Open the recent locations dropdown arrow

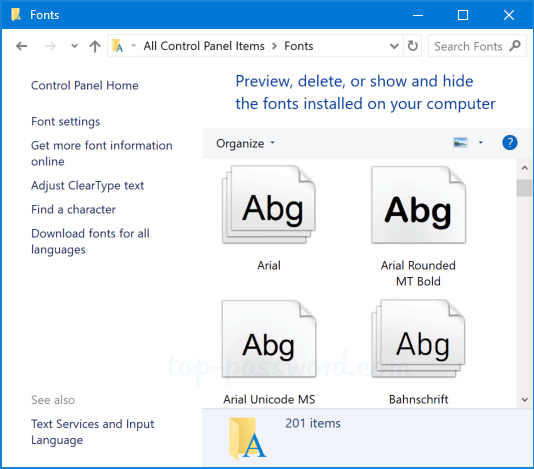click(74, 46)
